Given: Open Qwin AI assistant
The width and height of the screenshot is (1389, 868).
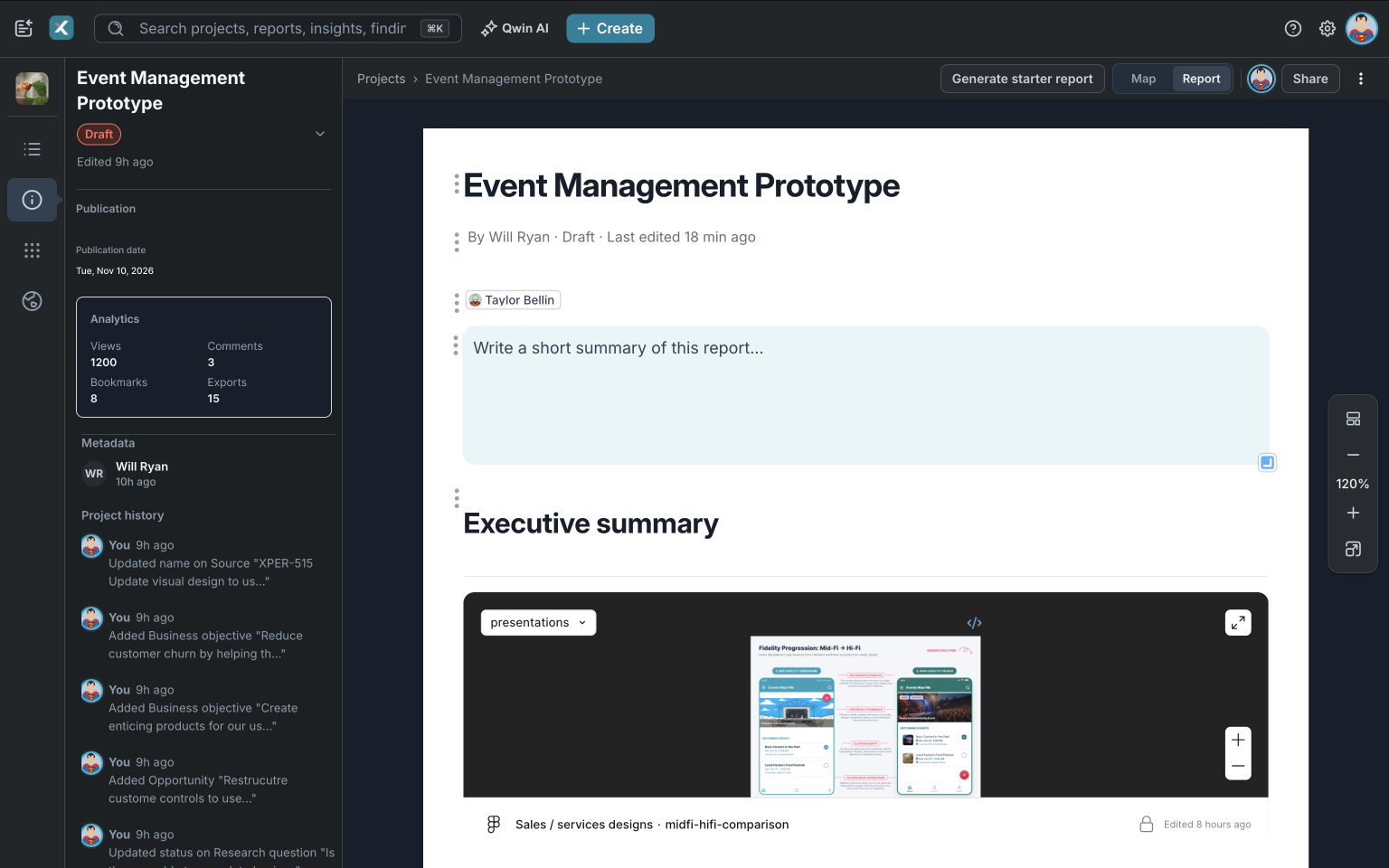Looking at the screenshot, I should click(515, 28).
